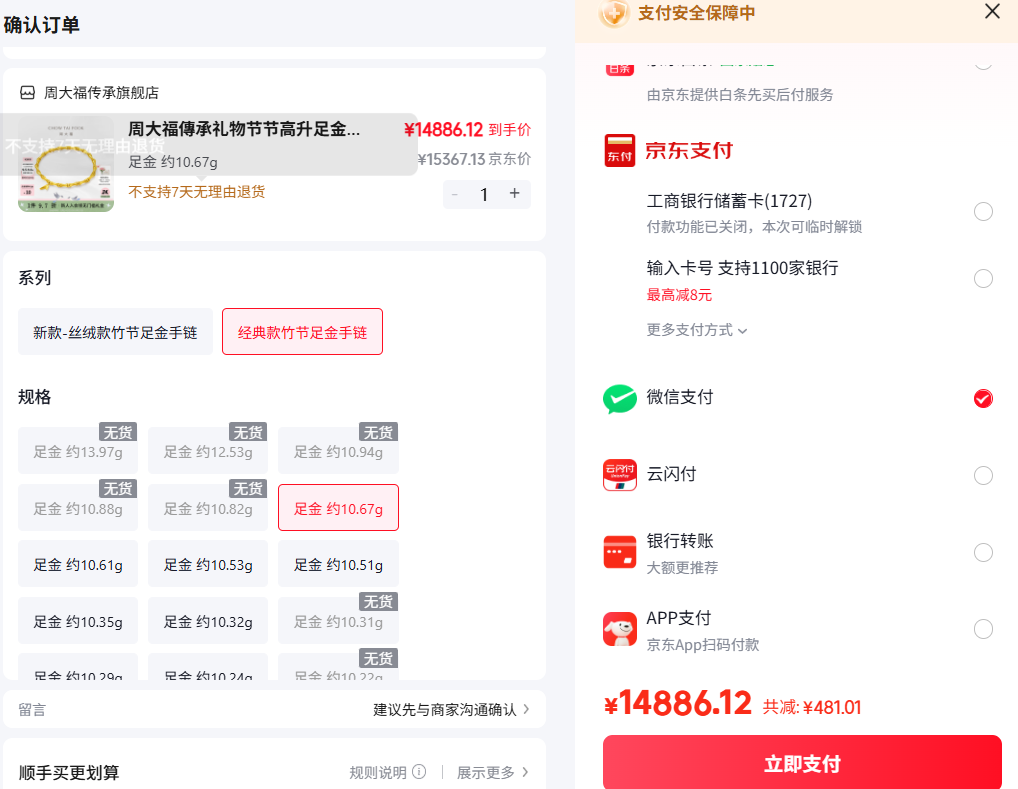1018x789 pixels.
Task: Select the 新款-丝绒款竹节足金手链 series
Action: tap(116, 332)
